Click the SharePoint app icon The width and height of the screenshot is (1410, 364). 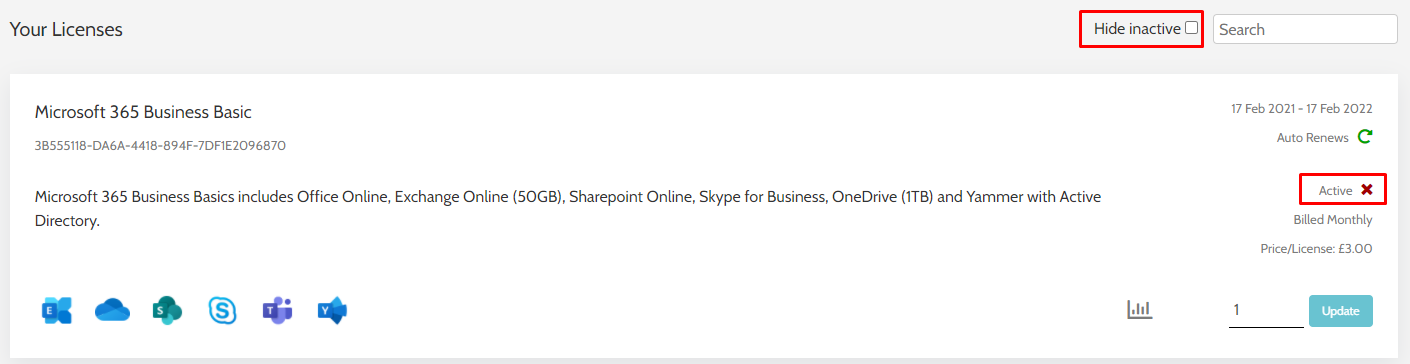click(167, 311)
